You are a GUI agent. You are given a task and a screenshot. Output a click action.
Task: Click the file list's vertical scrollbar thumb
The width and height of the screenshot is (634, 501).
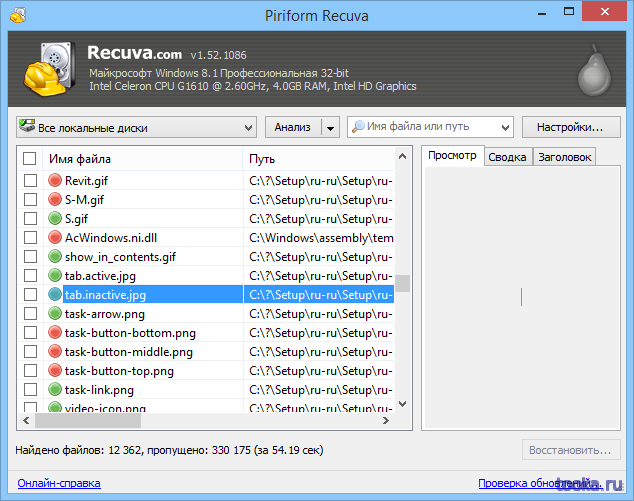coord(402,283)
